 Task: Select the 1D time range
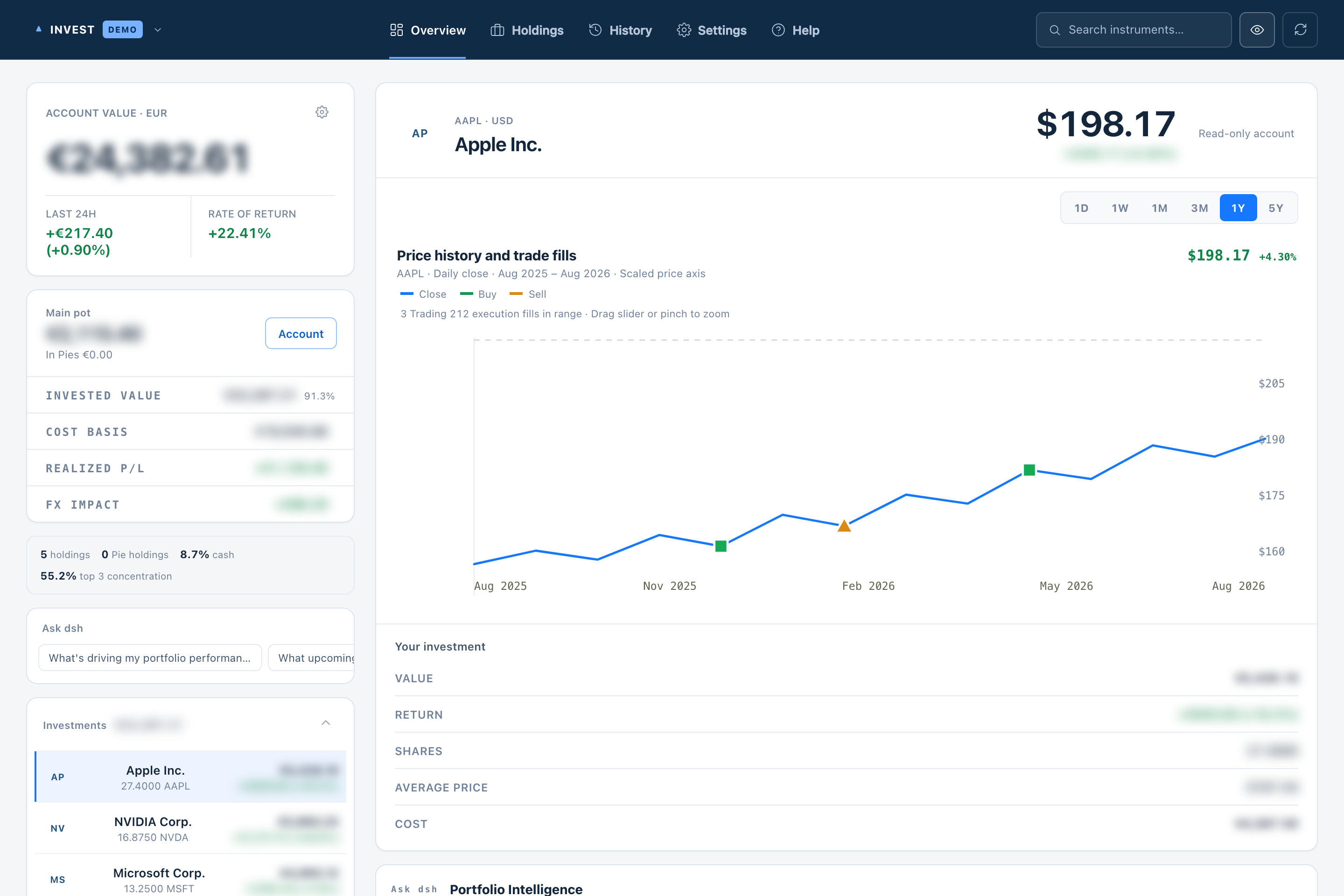(1081, 208)
